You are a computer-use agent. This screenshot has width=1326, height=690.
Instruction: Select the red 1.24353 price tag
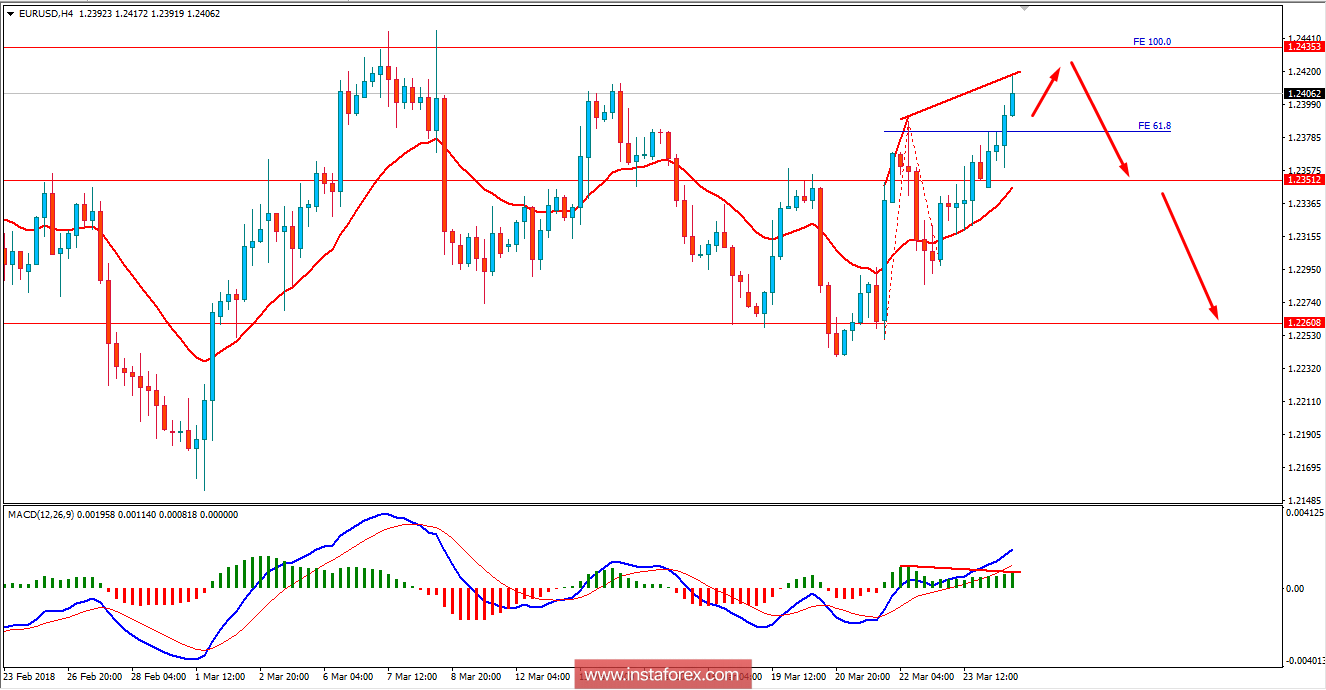pyautogui.click(x=1302, y=45)
